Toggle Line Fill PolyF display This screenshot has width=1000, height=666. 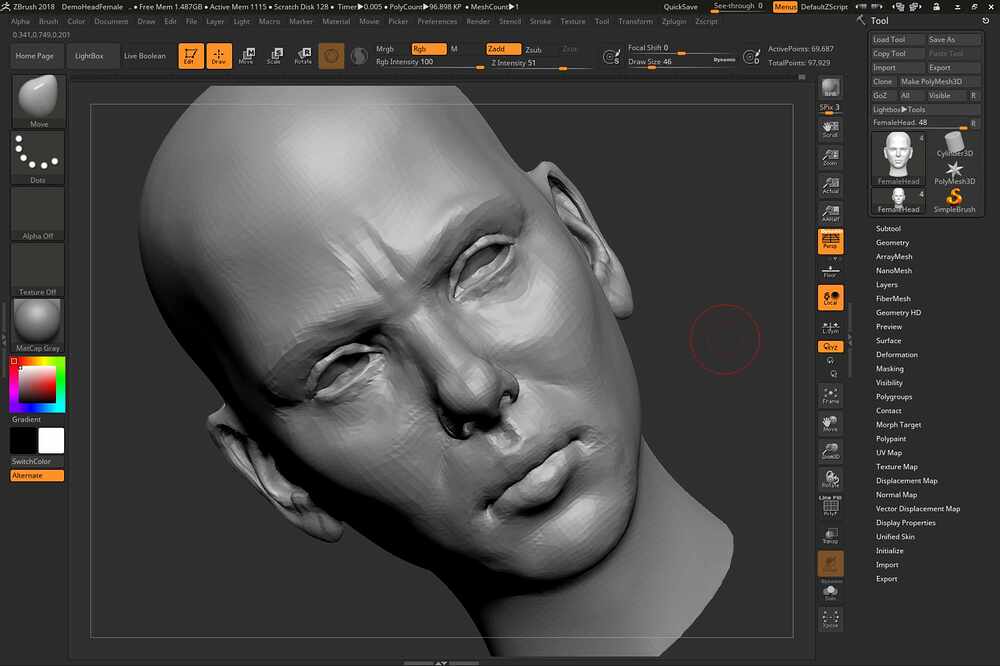coord(830,507)
